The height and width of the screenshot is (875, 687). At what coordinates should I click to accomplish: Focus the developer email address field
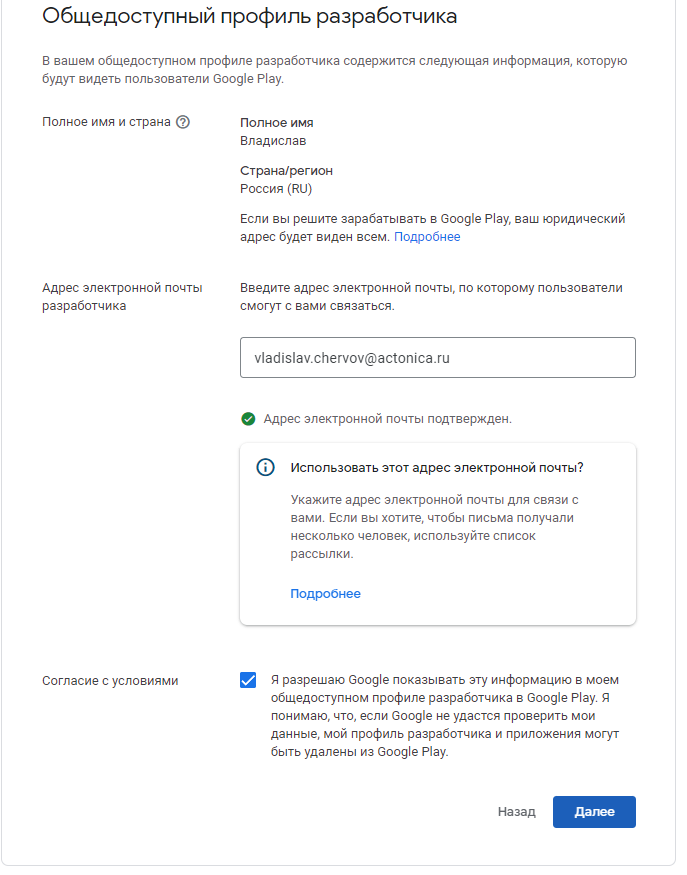point(438,357)
